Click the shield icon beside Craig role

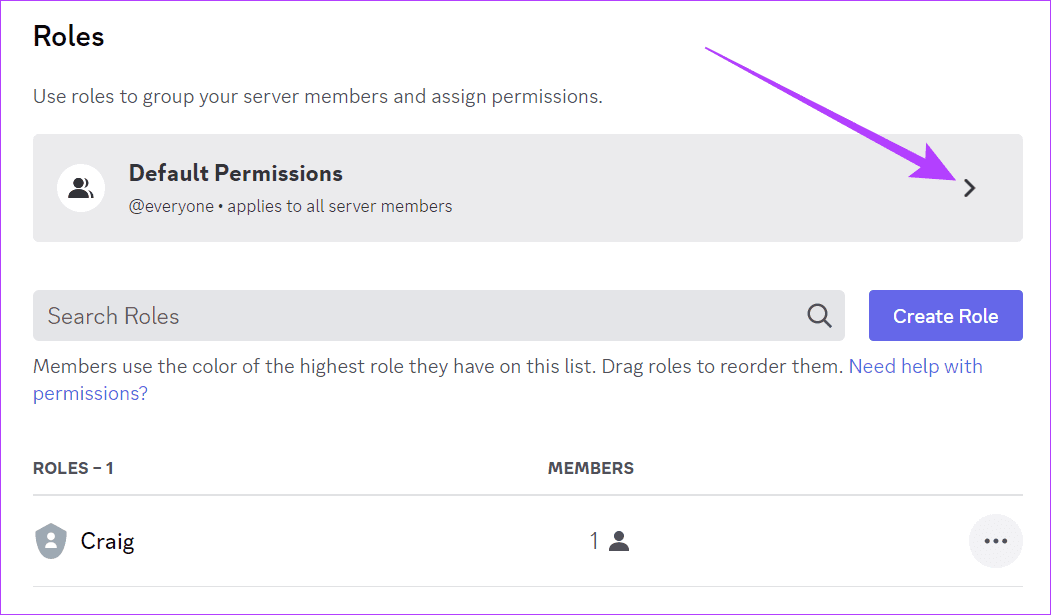click(51, 541)
